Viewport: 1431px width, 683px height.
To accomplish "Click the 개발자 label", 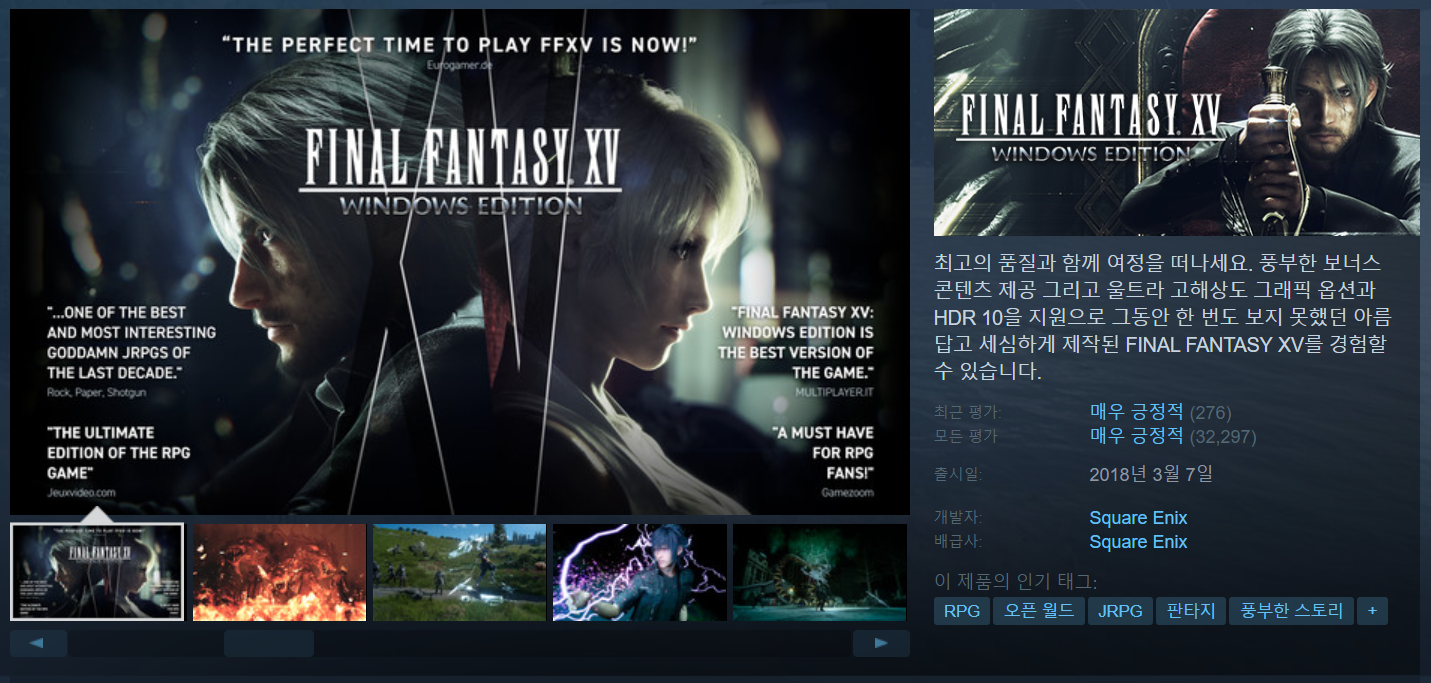I will (x=958, y=518).
